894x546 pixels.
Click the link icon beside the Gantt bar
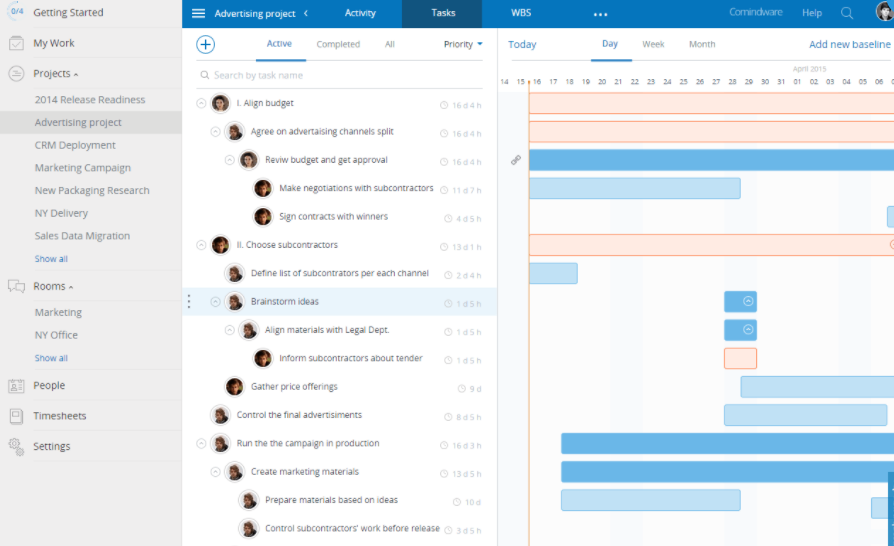(516, 160)
